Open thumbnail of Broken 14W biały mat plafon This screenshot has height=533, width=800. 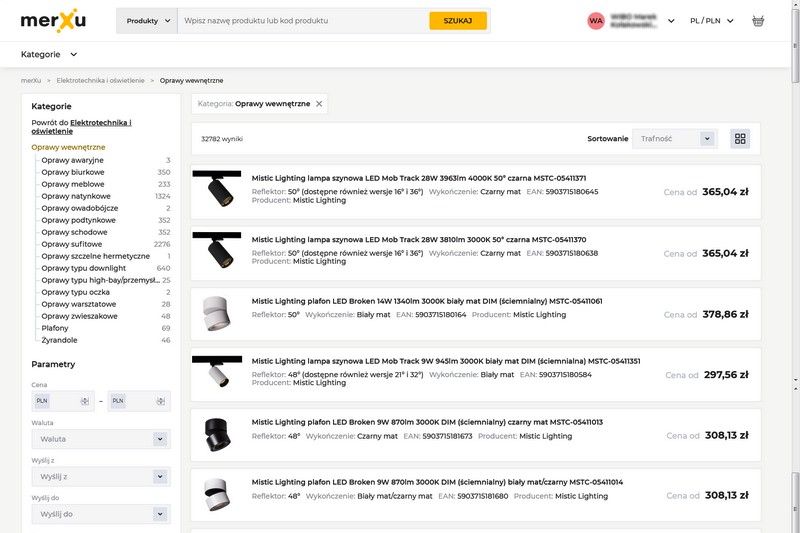[217, 313]
